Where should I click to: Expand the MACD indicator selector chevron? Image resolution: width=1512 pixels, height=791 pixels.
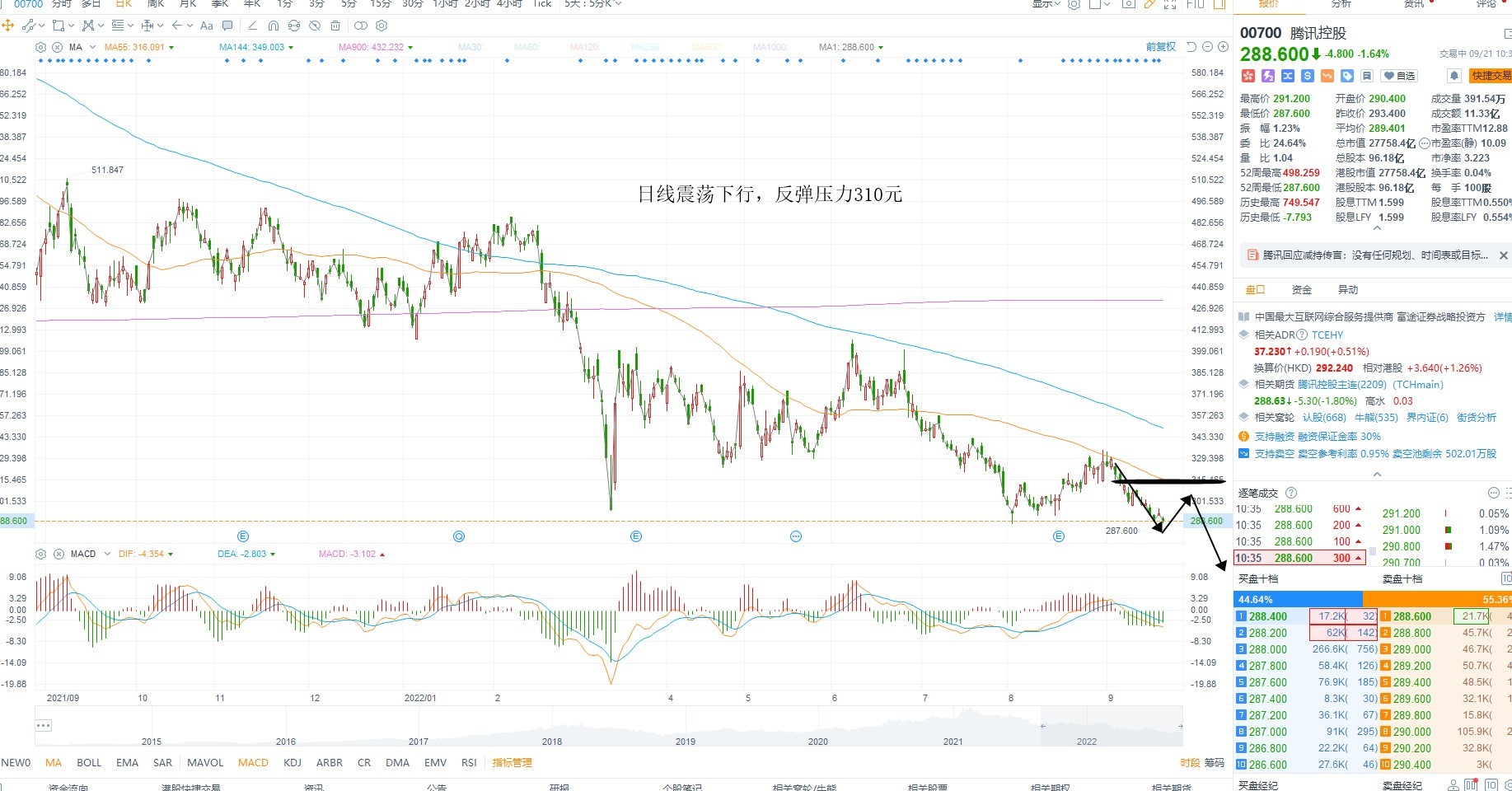[106, 554]
